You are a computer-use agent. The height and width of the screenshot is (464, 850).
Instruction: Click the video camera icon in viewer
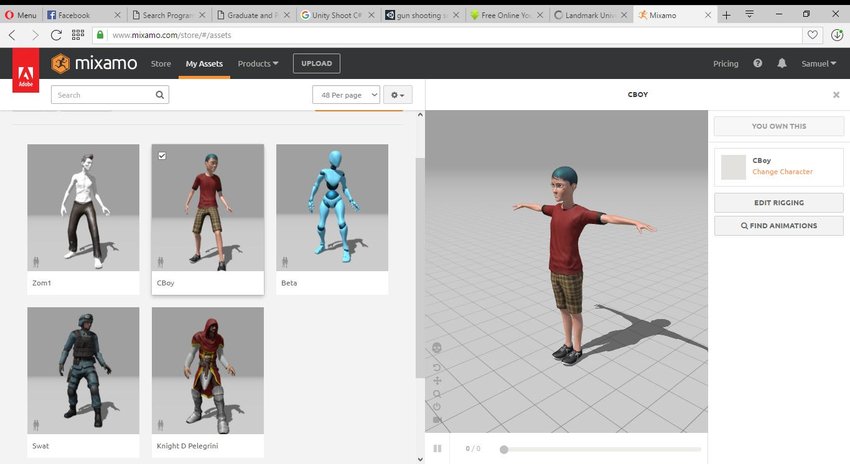click(437, 420)
